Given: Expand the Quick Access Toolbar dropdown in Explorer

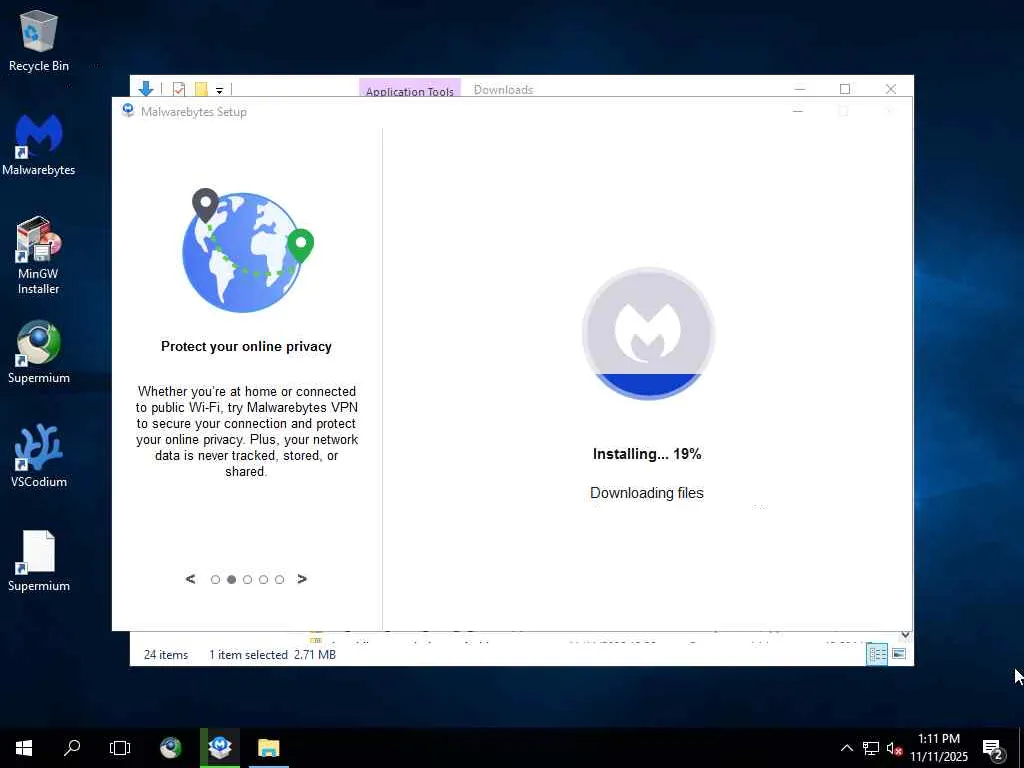Looking at the screenshot, I should pyautogui.click(x=219, y=91).
